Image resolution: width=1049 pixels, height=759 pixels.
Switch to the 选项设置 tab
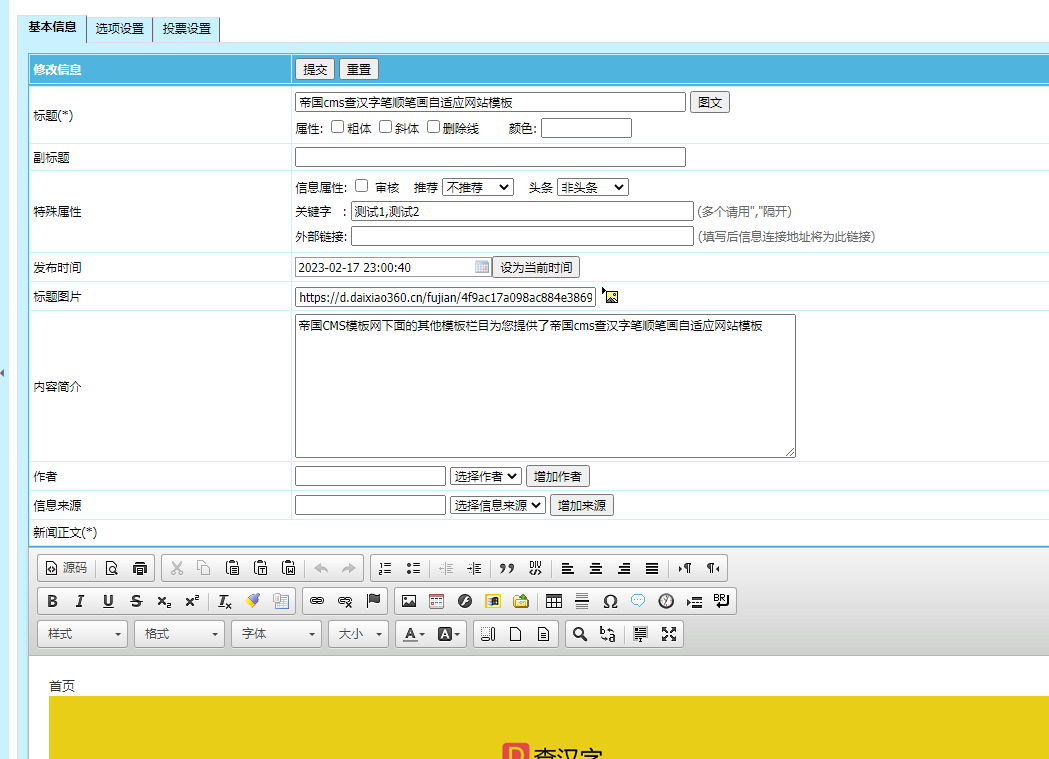(120, 29)
